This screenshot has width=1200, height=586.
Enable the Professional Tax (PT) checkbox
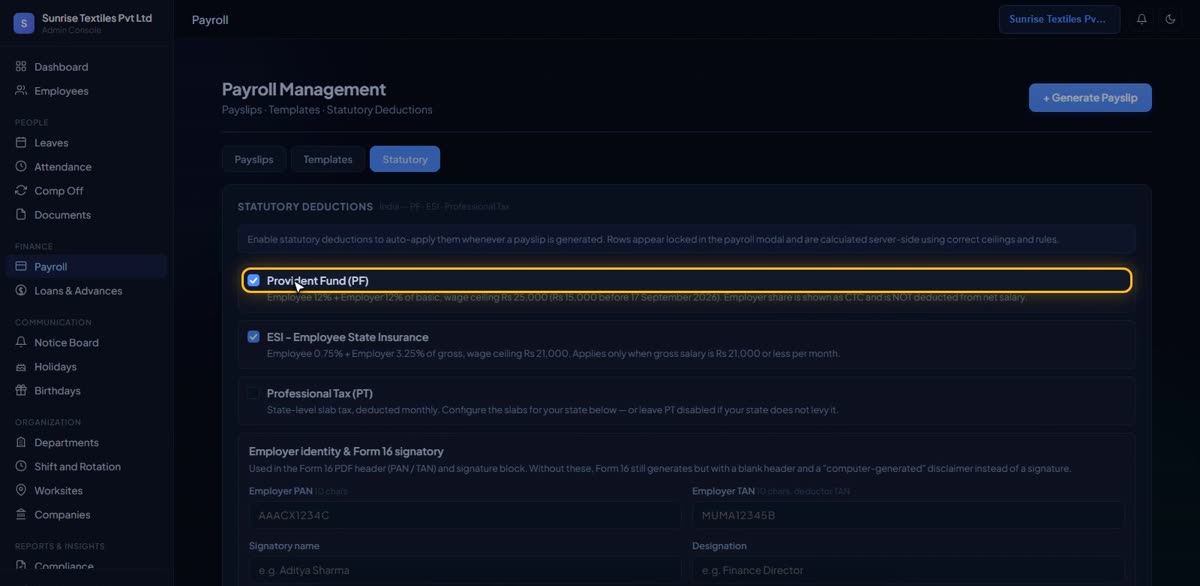254,393
